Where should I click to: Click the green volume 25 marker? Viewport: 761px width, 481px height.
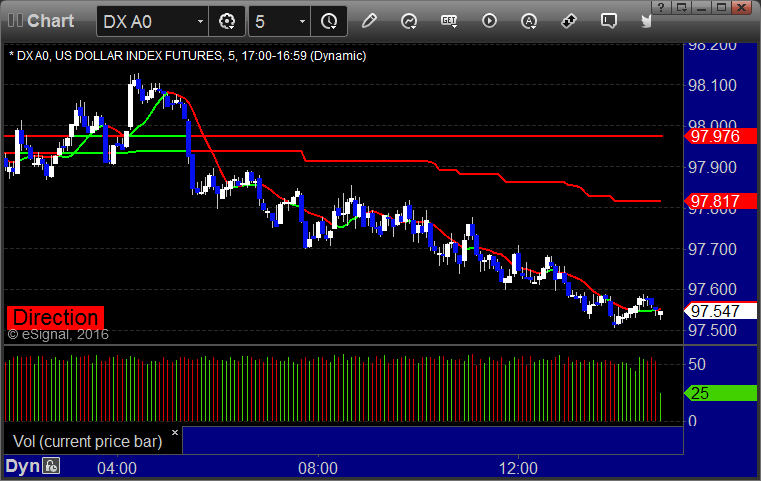(720, 393)
